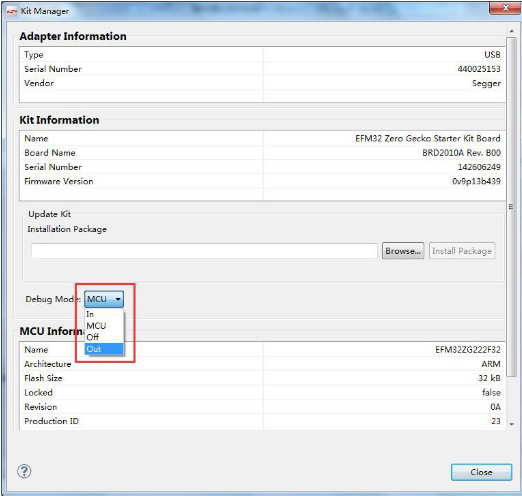
Task: Click the Installation Package label
Action: click(67, 229)
